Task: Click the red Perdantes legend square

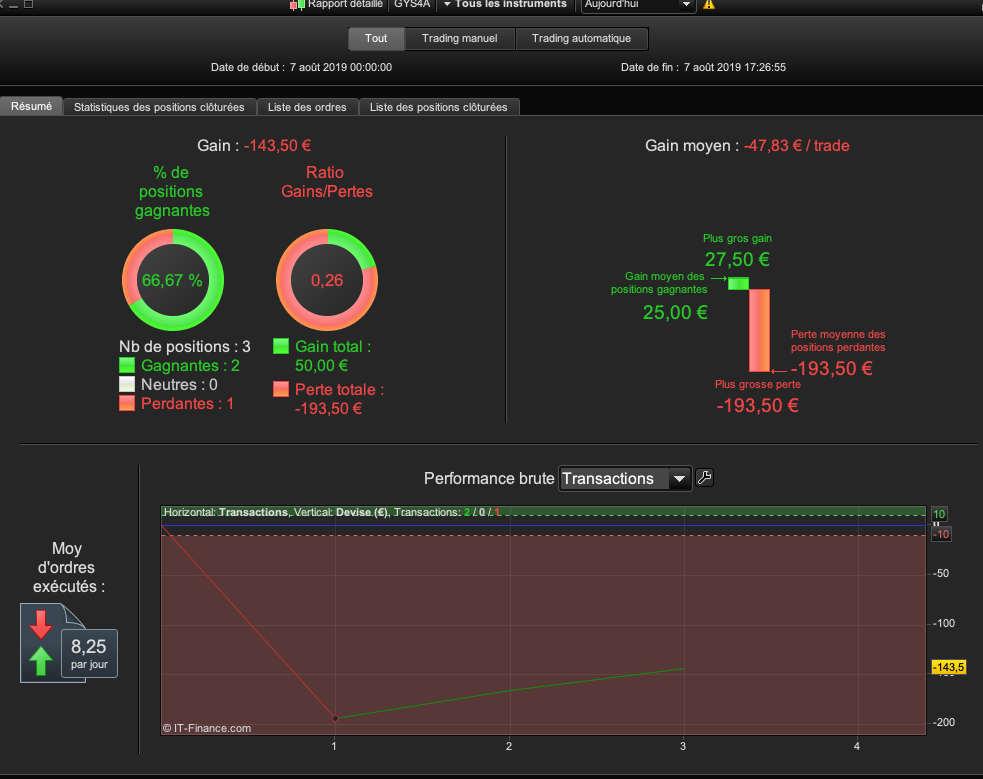Action: (x=127, y=403)
